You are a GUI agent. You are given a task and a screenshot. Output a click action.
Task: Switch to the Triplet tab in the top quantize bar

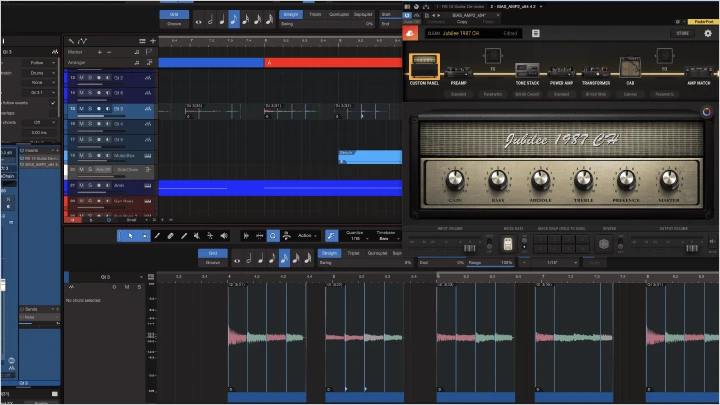pos(315,14)
